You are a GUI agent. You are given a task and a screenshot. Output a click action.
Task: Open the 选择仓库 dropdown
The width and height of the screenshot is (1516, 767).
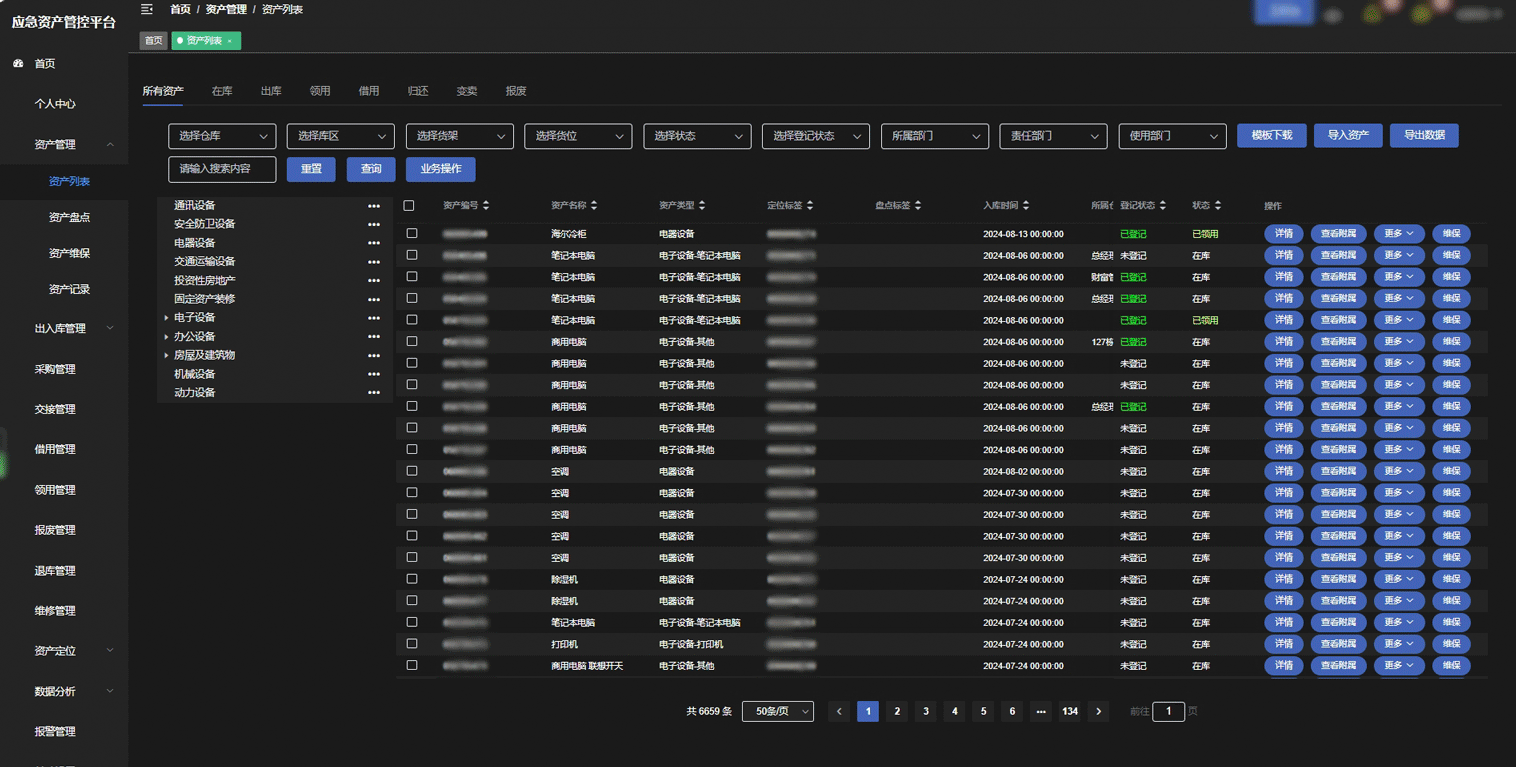coord(222,136)
